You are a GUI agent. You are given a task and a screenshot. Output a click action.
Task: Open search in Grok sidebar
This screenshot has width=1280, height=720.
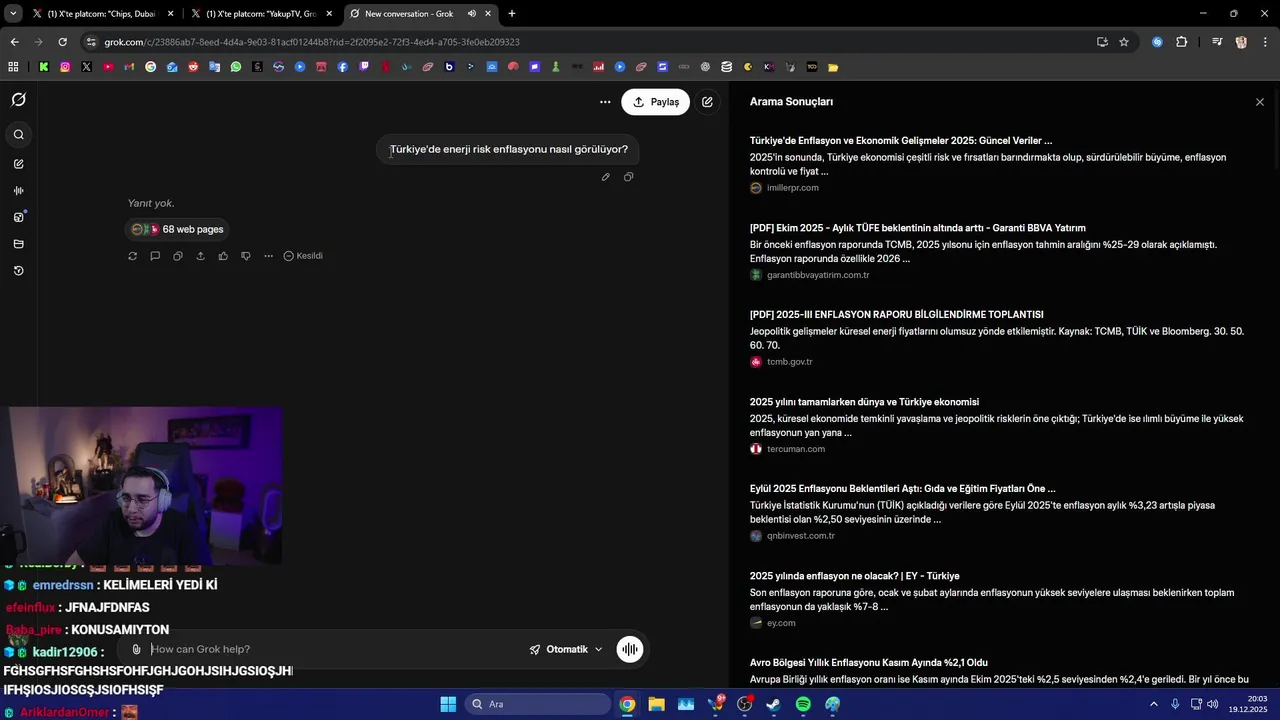(x=18, y=135)
